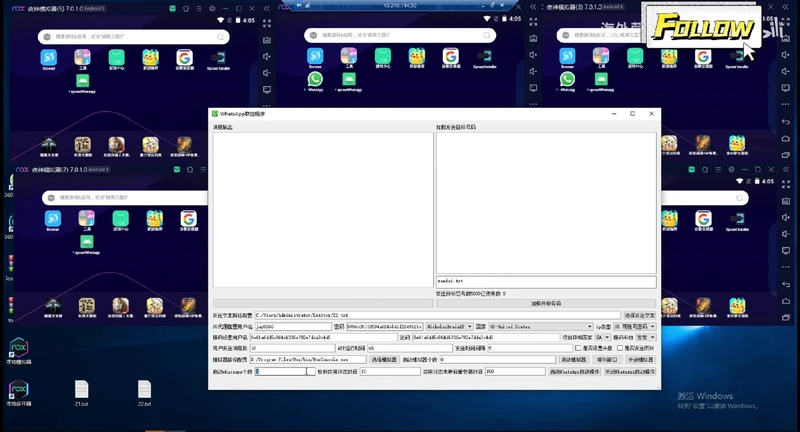The height and width of the screenshot is (432, 800).
Task: Open settings gear in bottom-right Nox title bar
Action: (731, 169)
